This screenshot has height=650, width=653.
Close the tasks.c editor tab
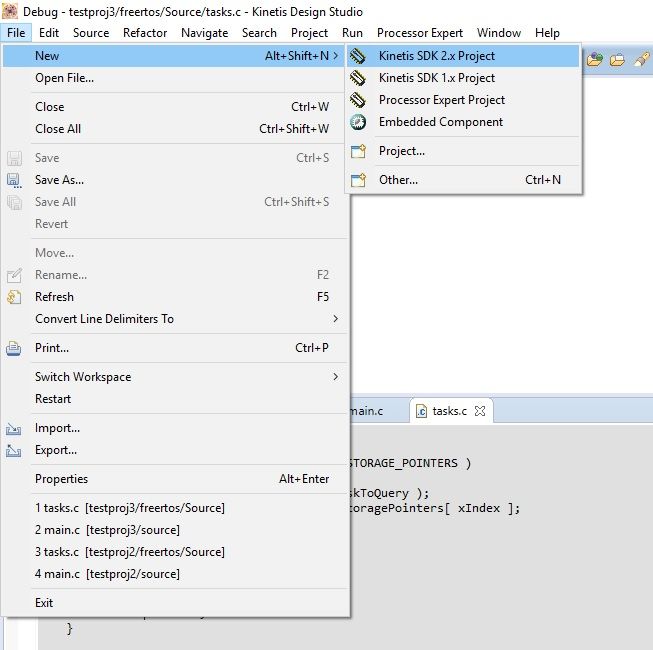coord(480,411)
